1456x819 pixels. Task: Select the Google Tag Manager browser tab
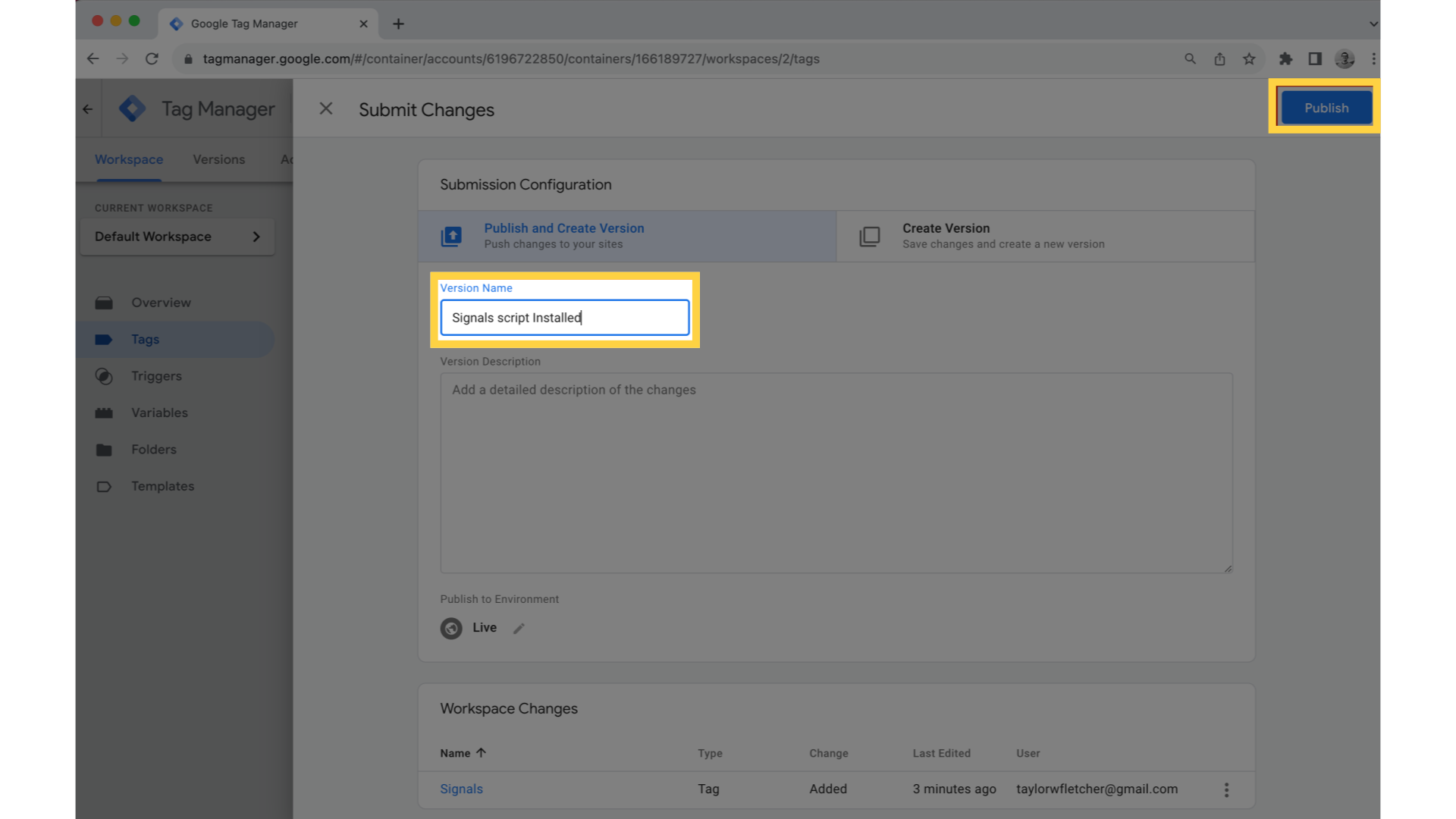[x=268, y=24]
